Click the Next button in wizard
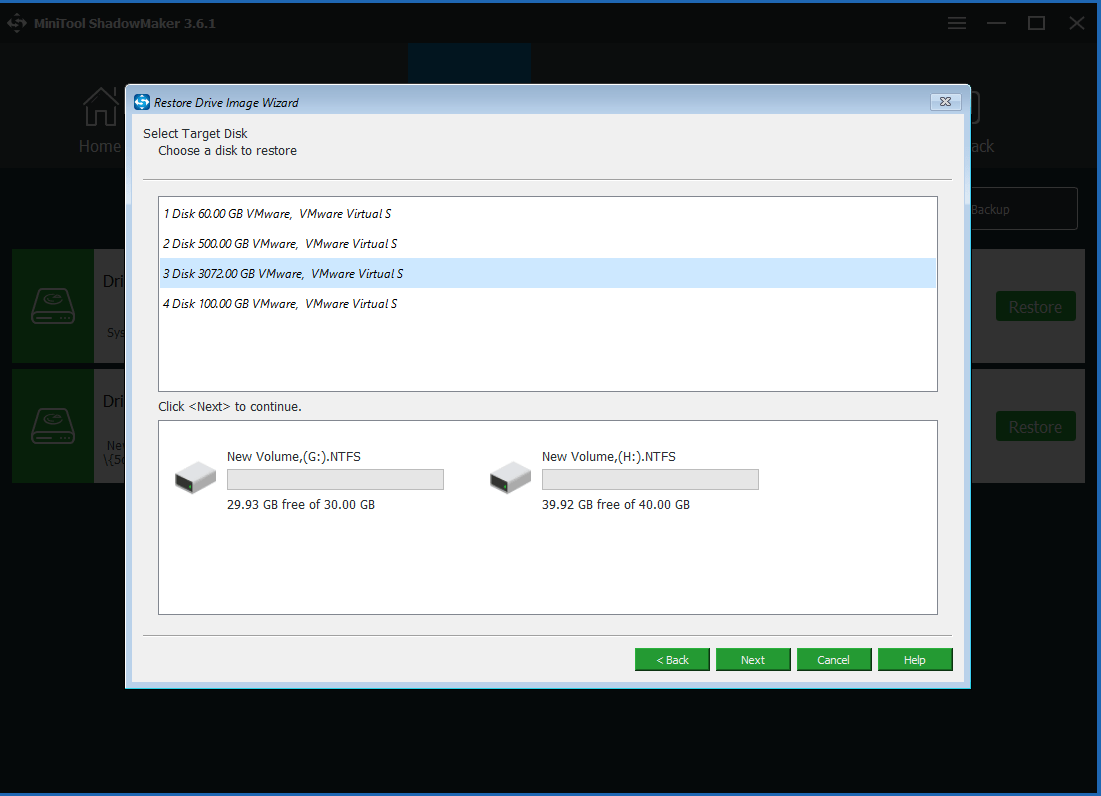 [x=753, y=660]
